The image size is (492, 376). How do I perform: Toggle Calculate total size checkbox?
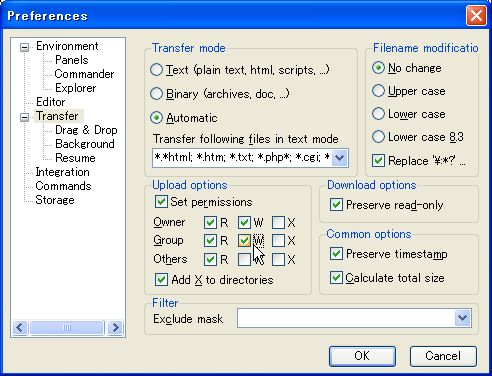(x=336, y=277)
